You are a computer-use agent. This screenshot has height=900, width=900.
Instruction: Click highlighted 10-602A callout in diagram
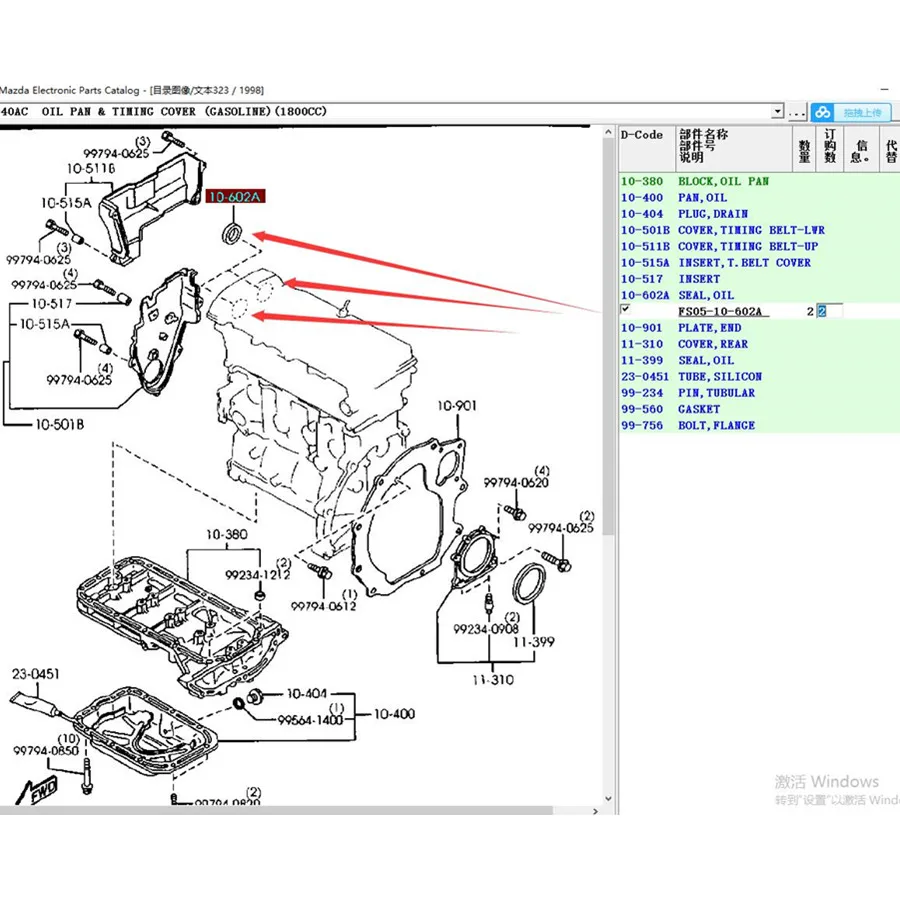(x=235, y=196)
